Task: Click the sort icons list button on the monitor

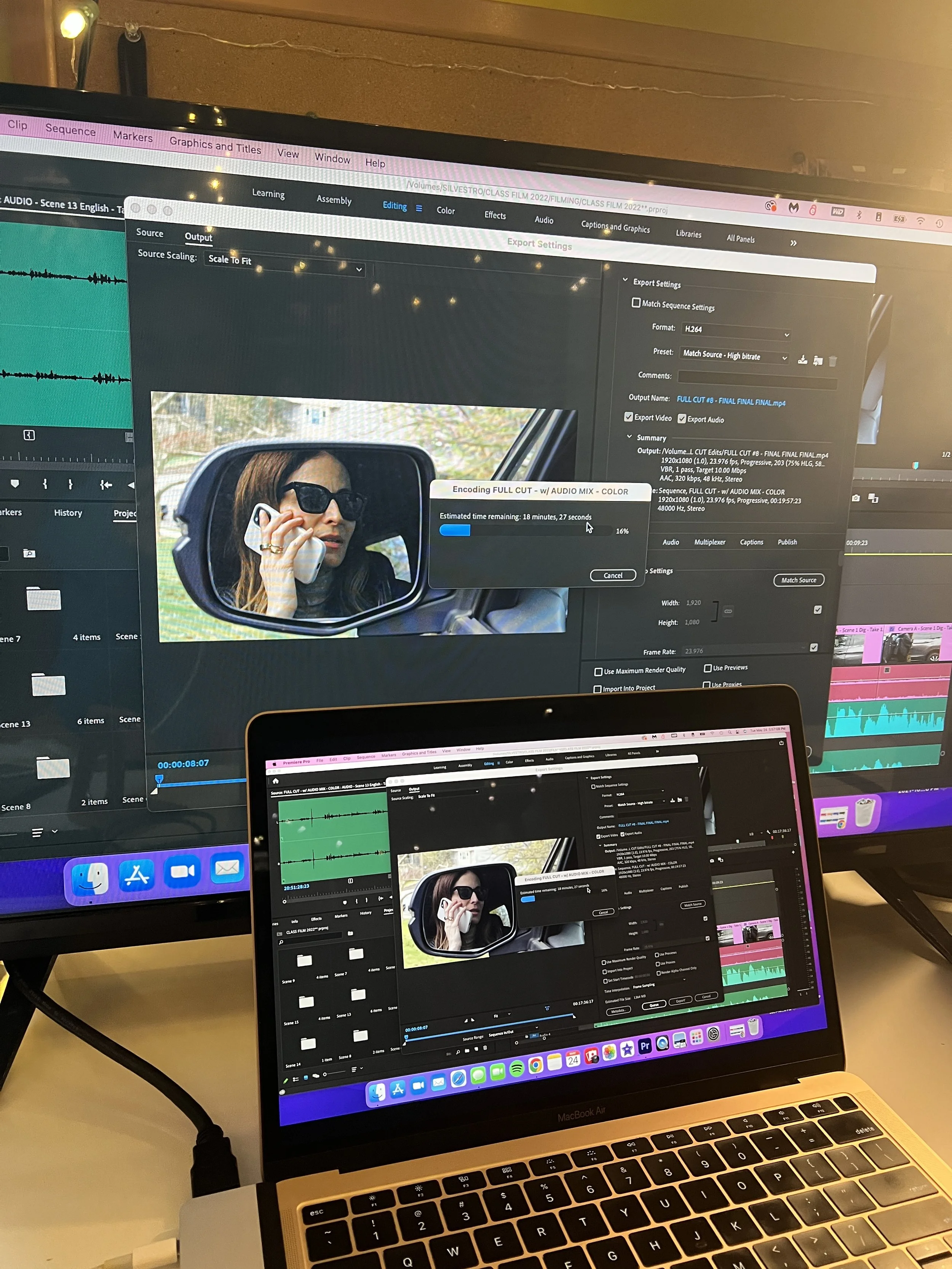Action: click(x=37, y=832)
